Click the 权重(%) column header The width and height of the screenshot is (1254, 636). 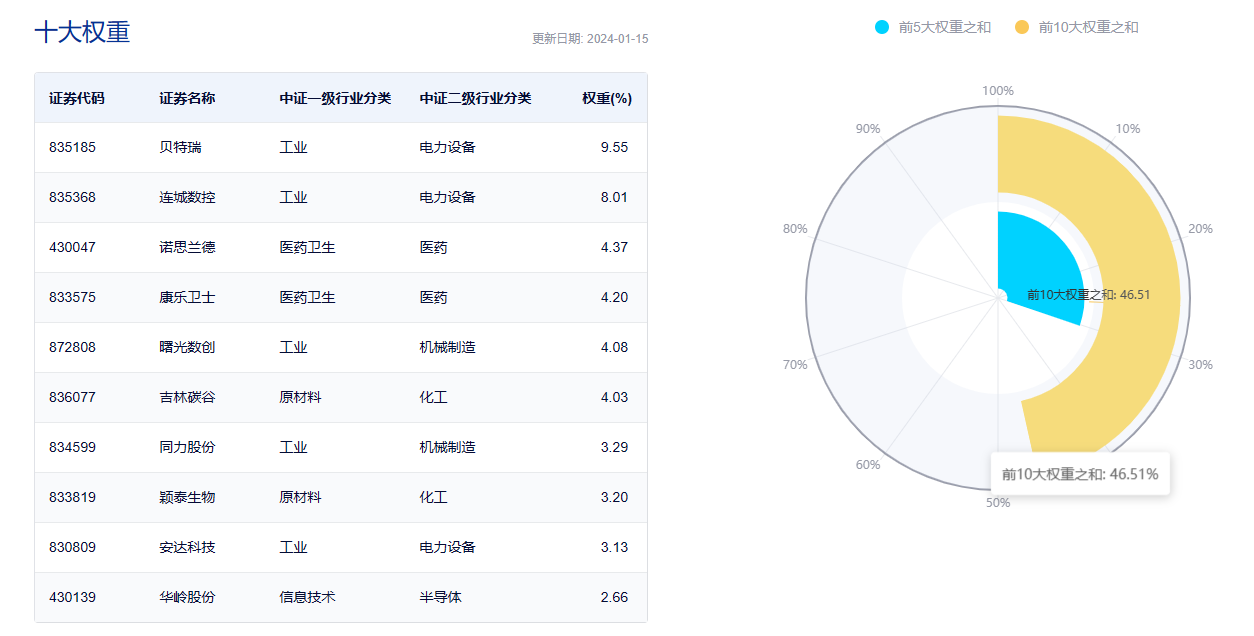point(607,98)
